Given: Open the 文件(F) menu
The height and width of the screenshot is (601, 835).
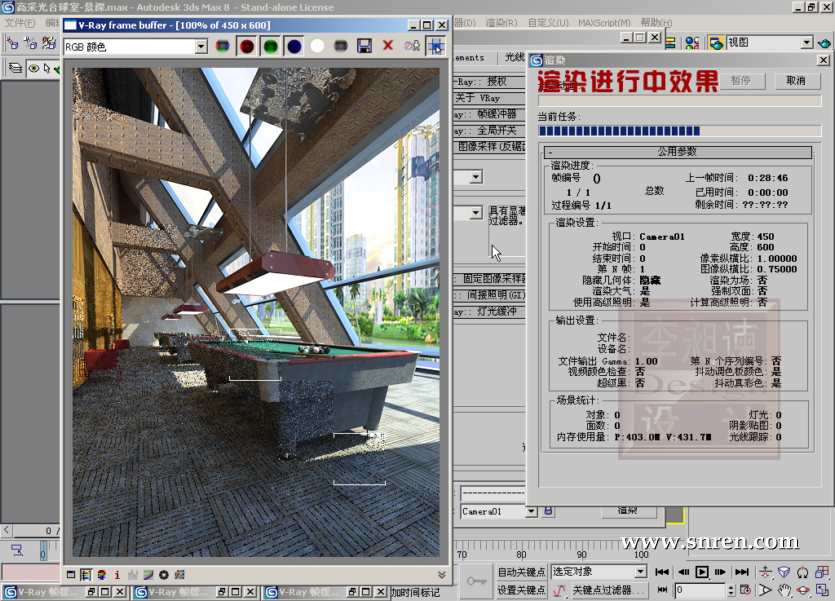Looking at the screenshot, I should 19,23.
